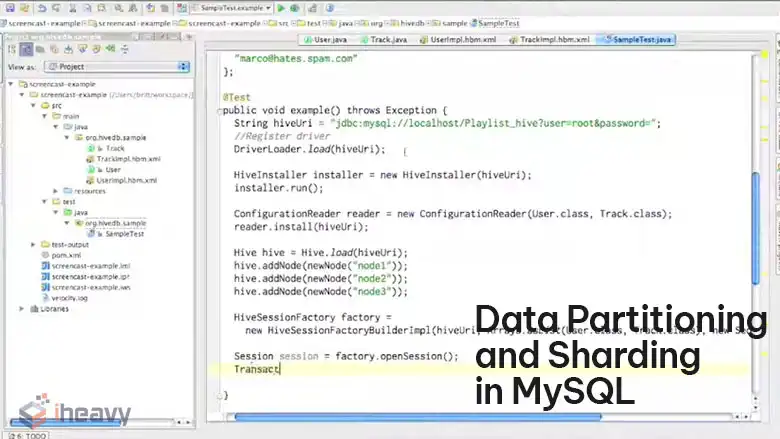Click the sample breadcrumb in navigation bar
This screenshot has height=439, width=780.
click(455, 23)
